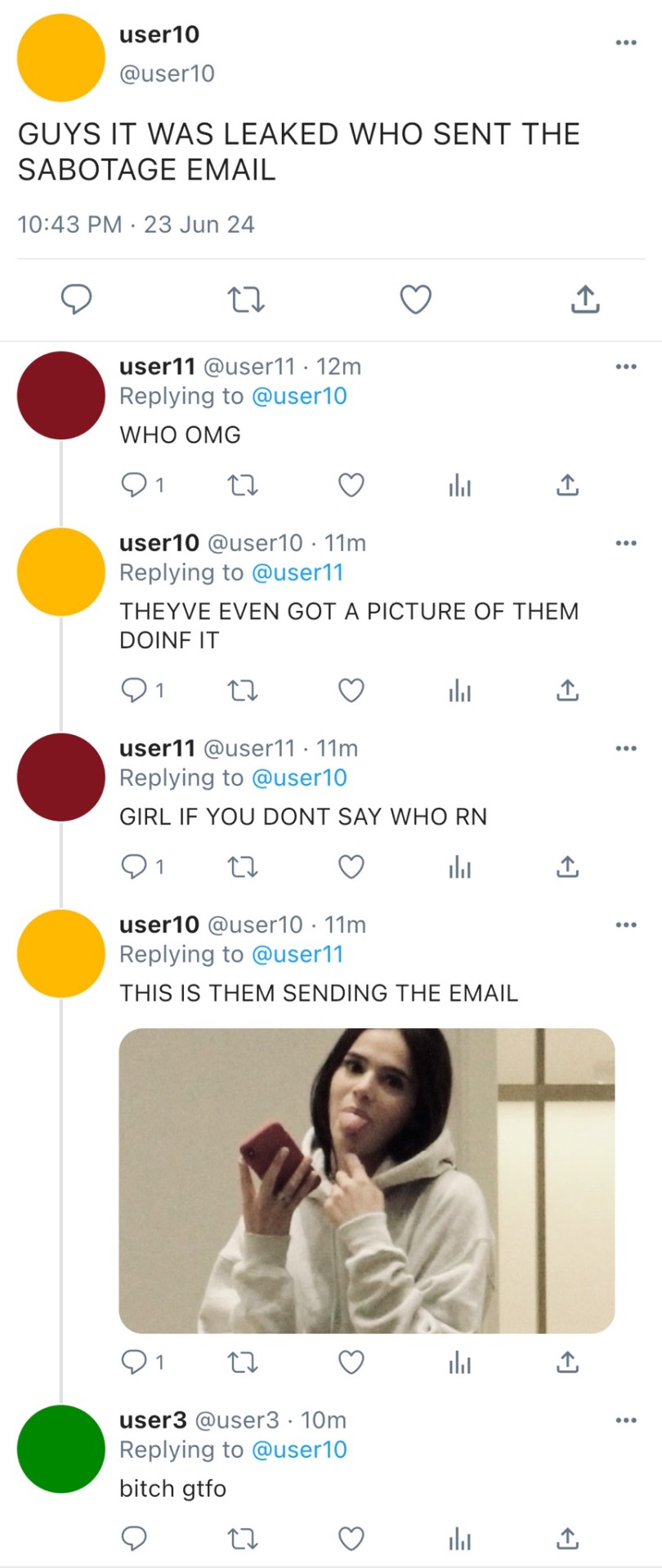Open the attached photo in the tweet
Viewport: 662px width, 1568px height.
(366, 1181)
